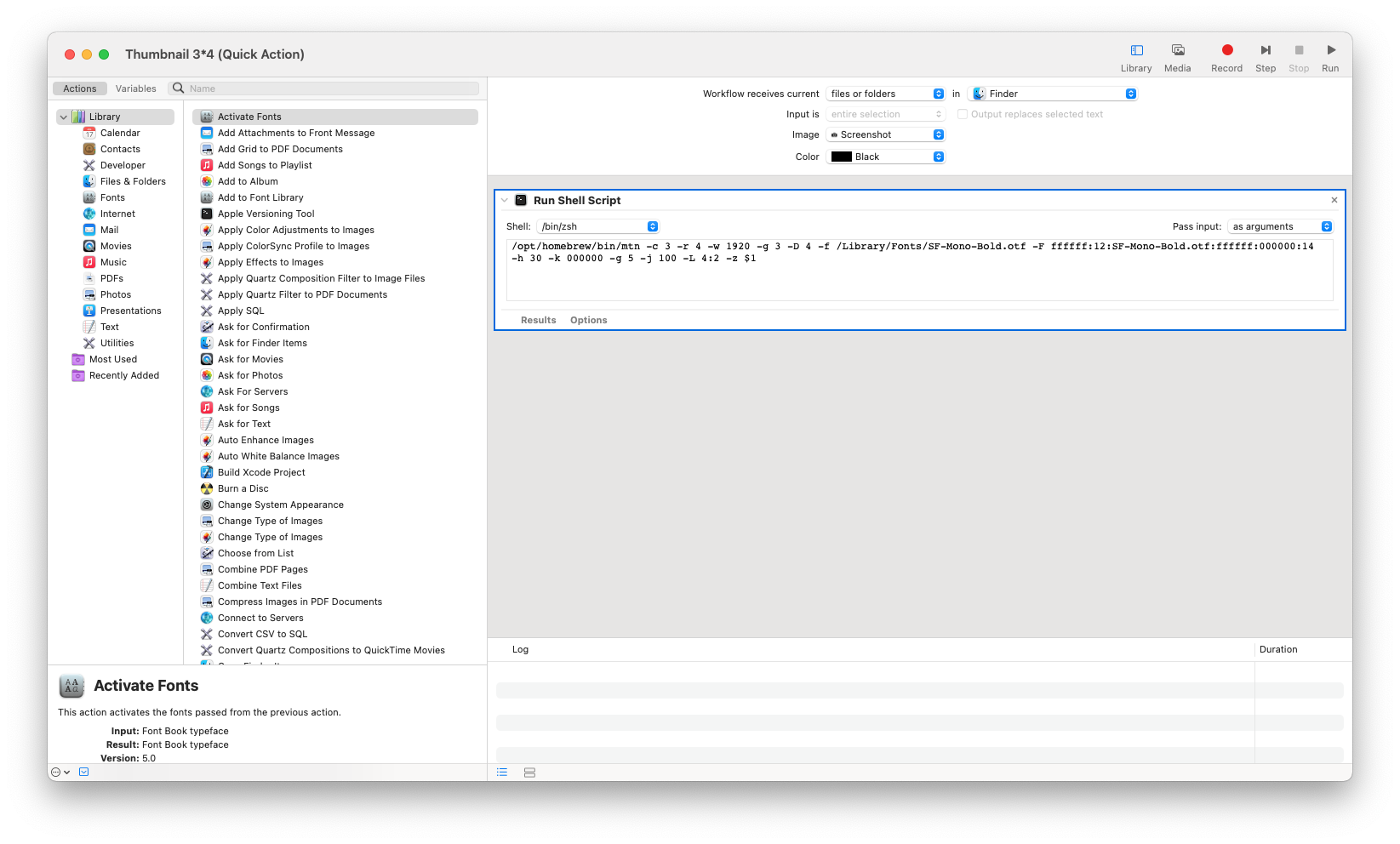Show the variables list view
1400x844 pixels.
(529, 773)
